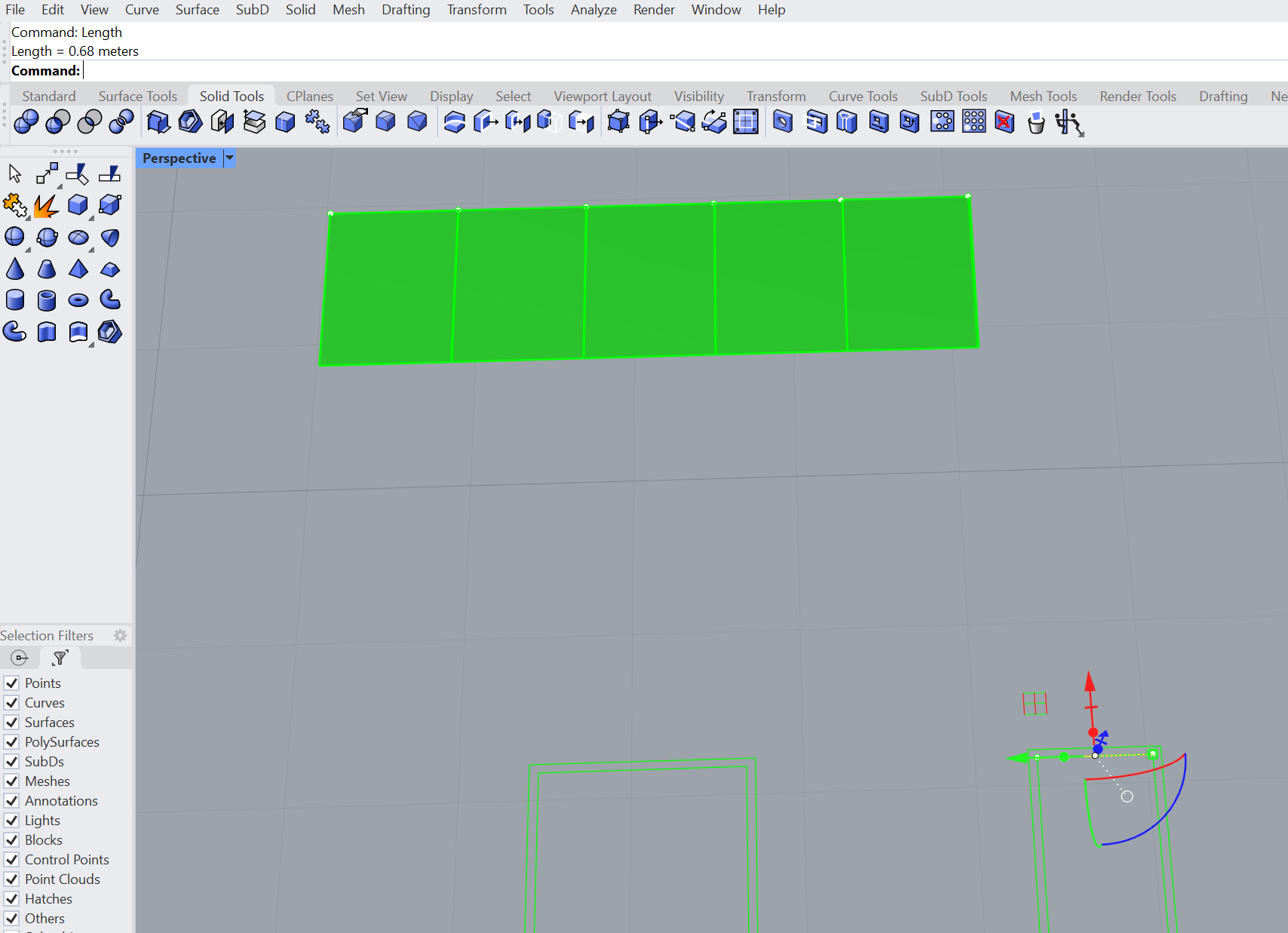The width and height of the screenshot is (1288, 933).
Task: Pick the Boolean Intersection tool
Action: [x=90, y=121]
